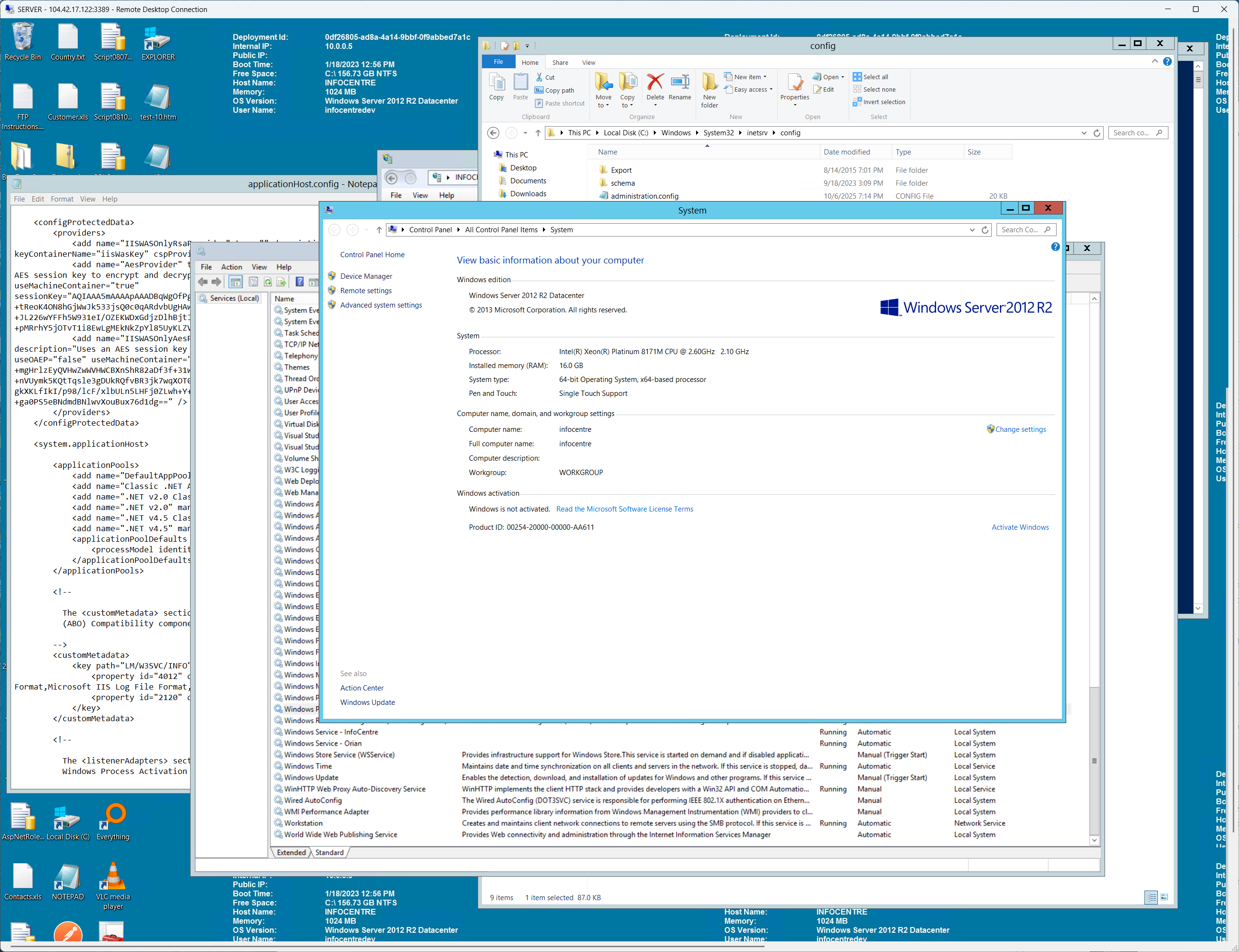
Task: Click the Export List icon in Services console
Action: tap(282, 282)
